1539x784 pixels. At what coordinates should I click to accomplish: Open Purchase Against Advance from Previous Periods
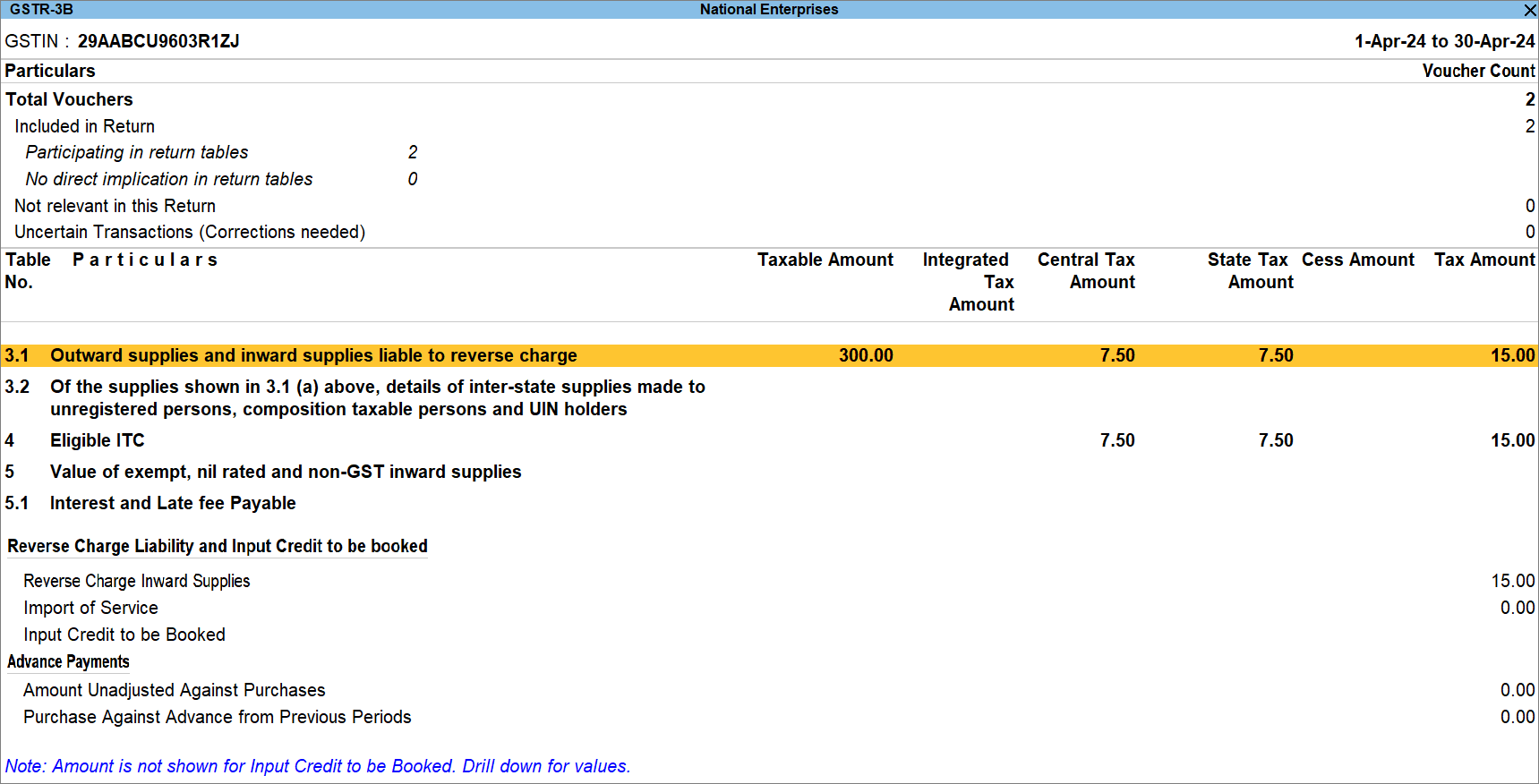click(218, 717)
